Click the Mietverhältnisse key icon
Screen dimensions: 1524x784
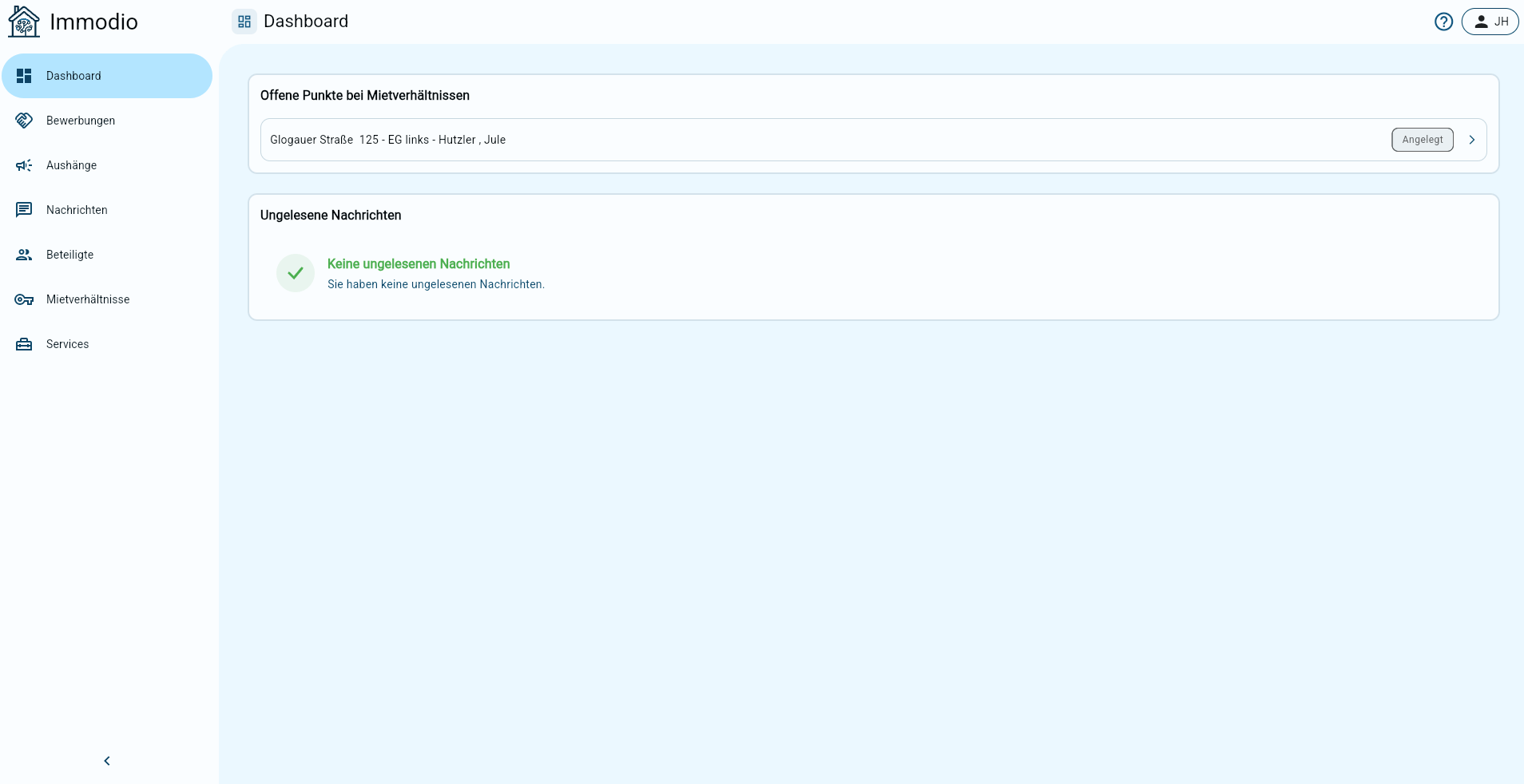point(24,299)
